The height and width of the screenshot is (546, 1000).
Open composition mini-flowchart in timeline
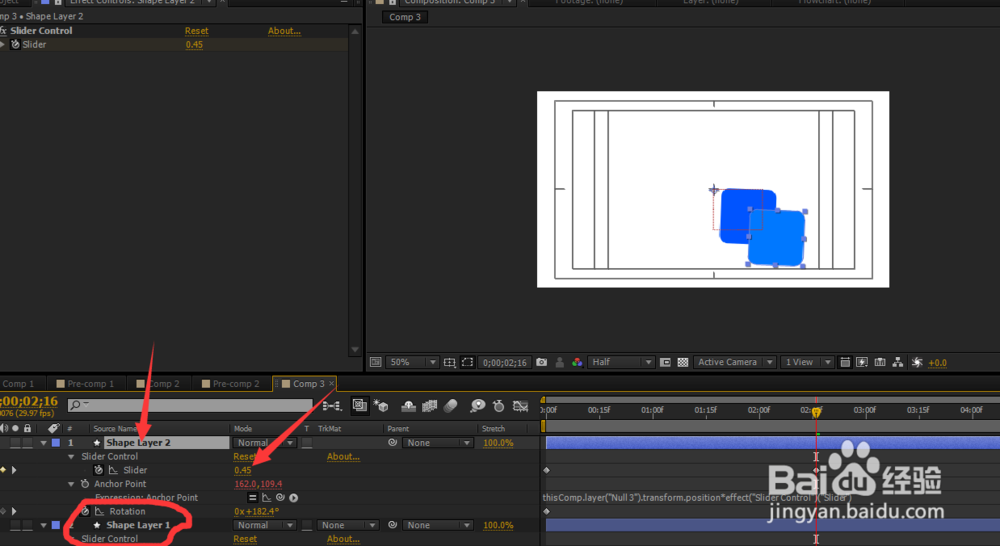click(332, 406)
